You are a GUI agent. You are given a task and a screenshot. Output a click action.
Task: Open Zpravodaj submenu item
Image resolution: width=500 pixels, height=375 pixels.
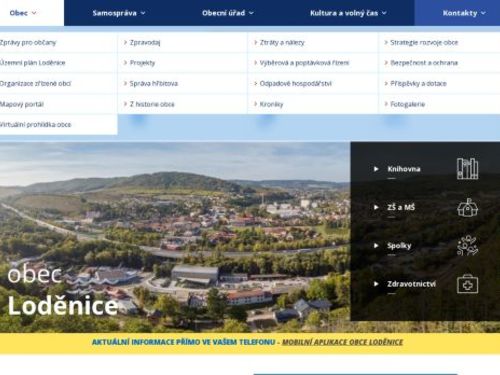[145, 42]
